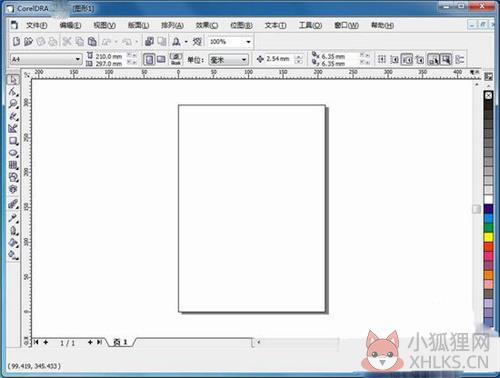Click the Copy icon in toolbar

(79, 42)
